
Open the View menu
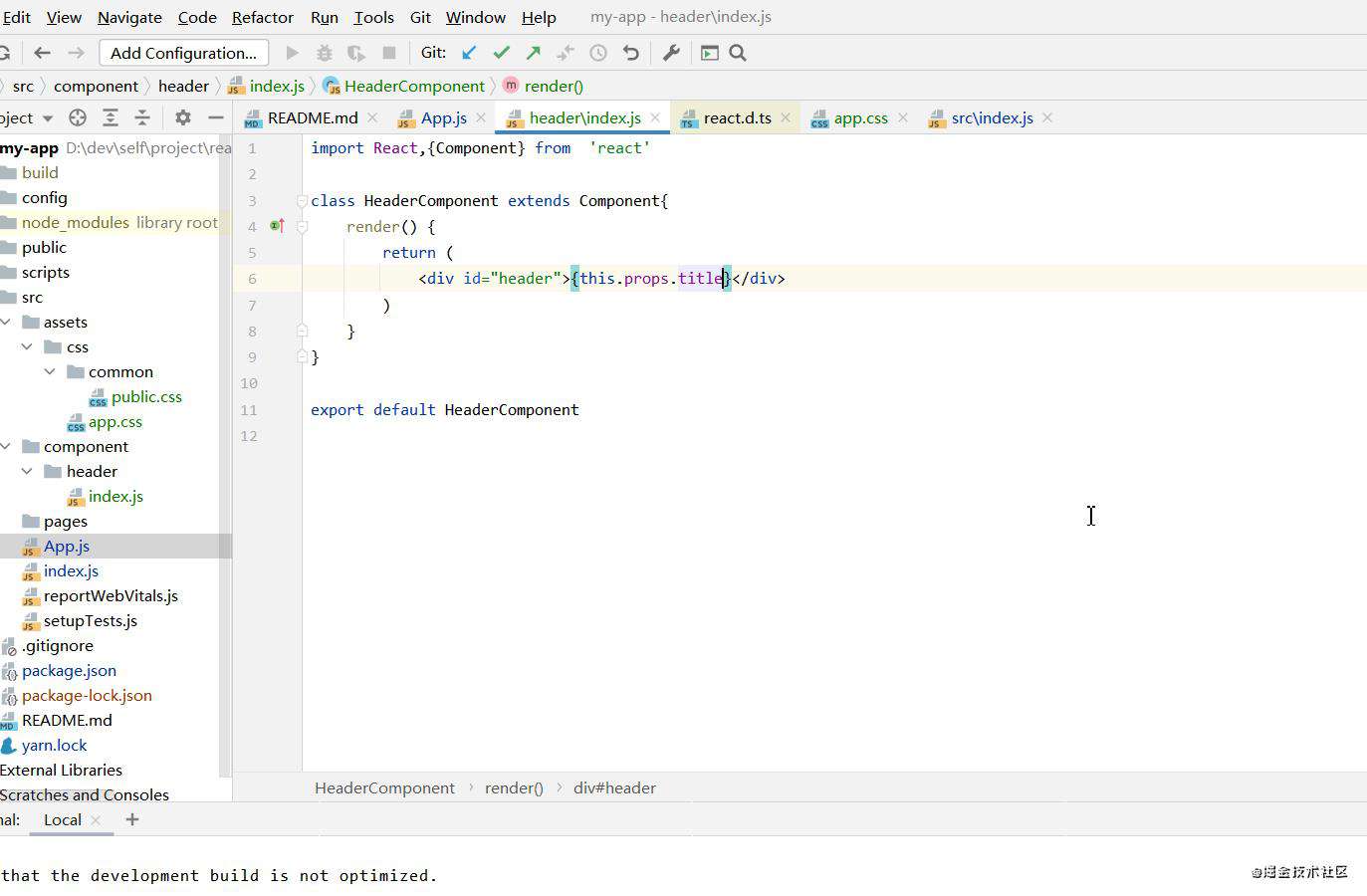pos(64,17)
